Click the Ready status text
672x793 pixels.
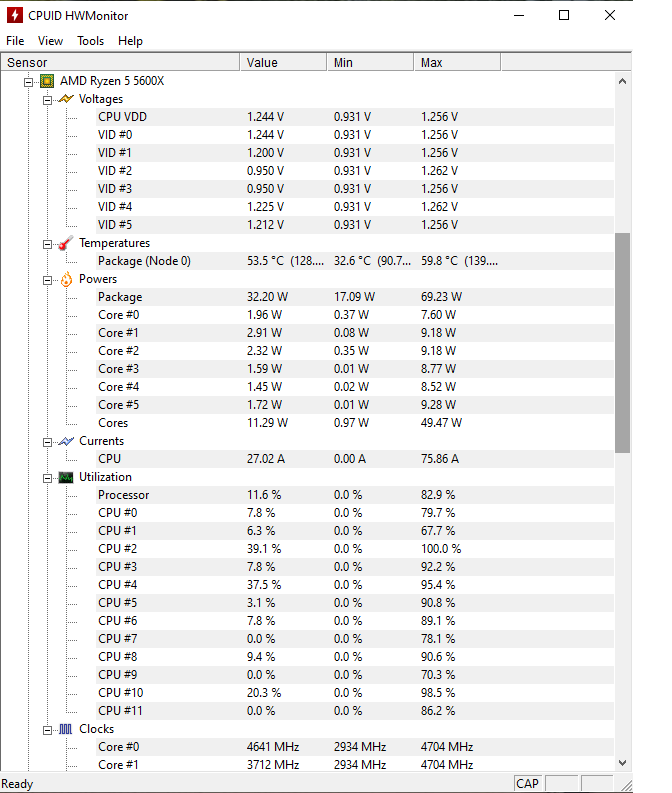17,784
